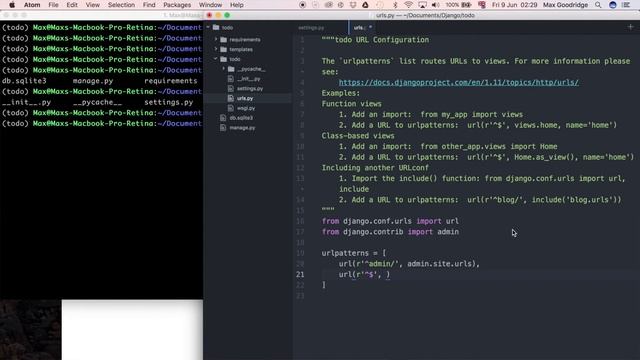Click the last (todo) prompt in Terminal
The width and height of the screenshot is (640, 360).
(16, 123)
